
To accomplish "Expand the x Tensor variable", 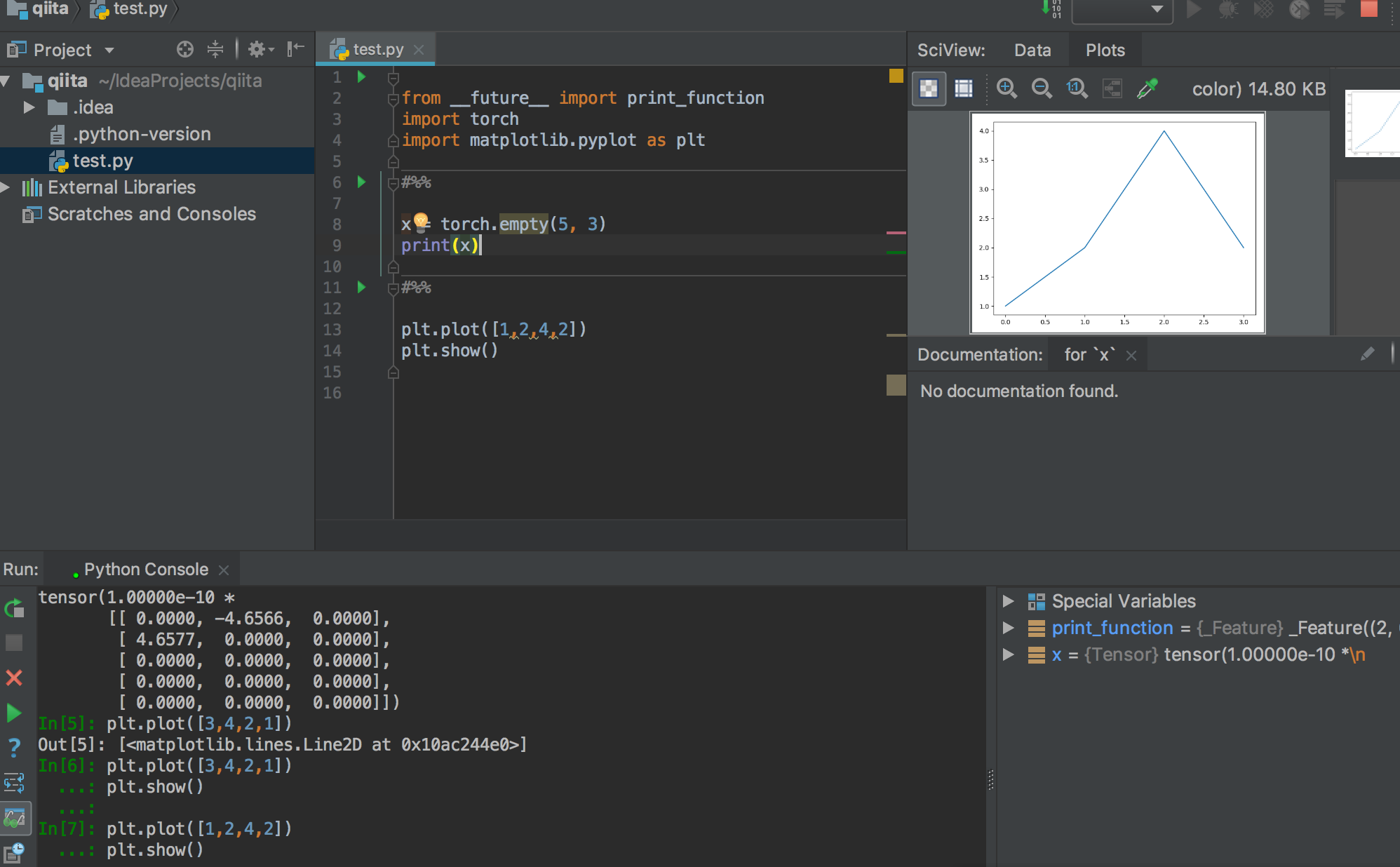I will point(1008,654).
